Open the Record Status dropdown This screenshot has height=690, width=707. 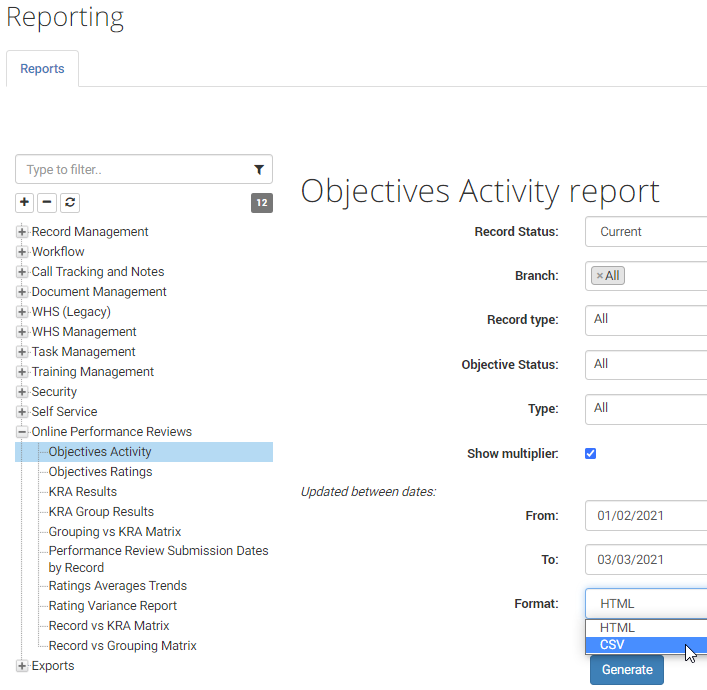pyautogui.click(x=646, y=232)
